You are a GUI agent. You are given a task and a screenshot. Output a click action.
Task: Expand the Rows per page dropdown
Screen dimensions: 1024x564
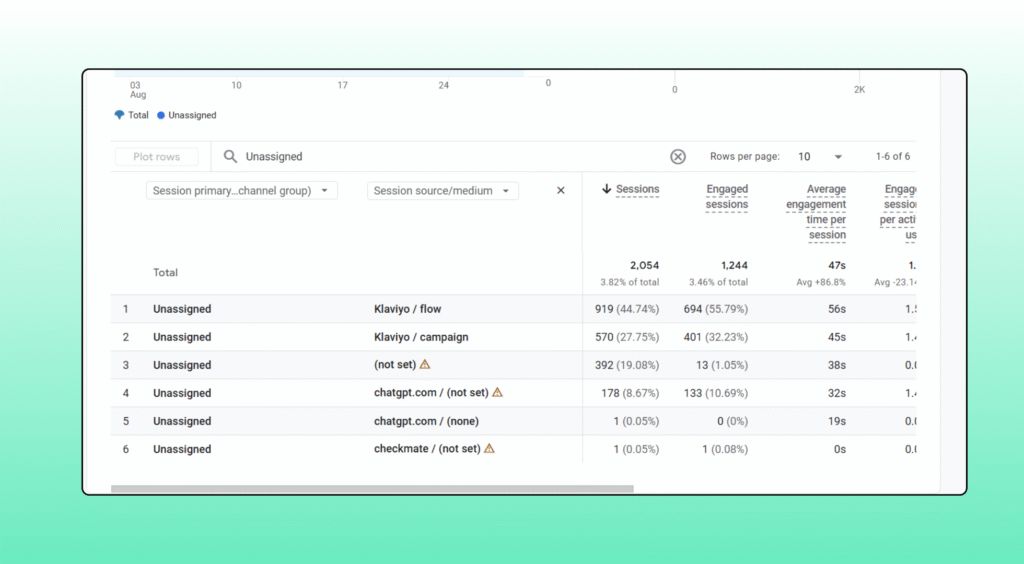[x=821, y=157]
